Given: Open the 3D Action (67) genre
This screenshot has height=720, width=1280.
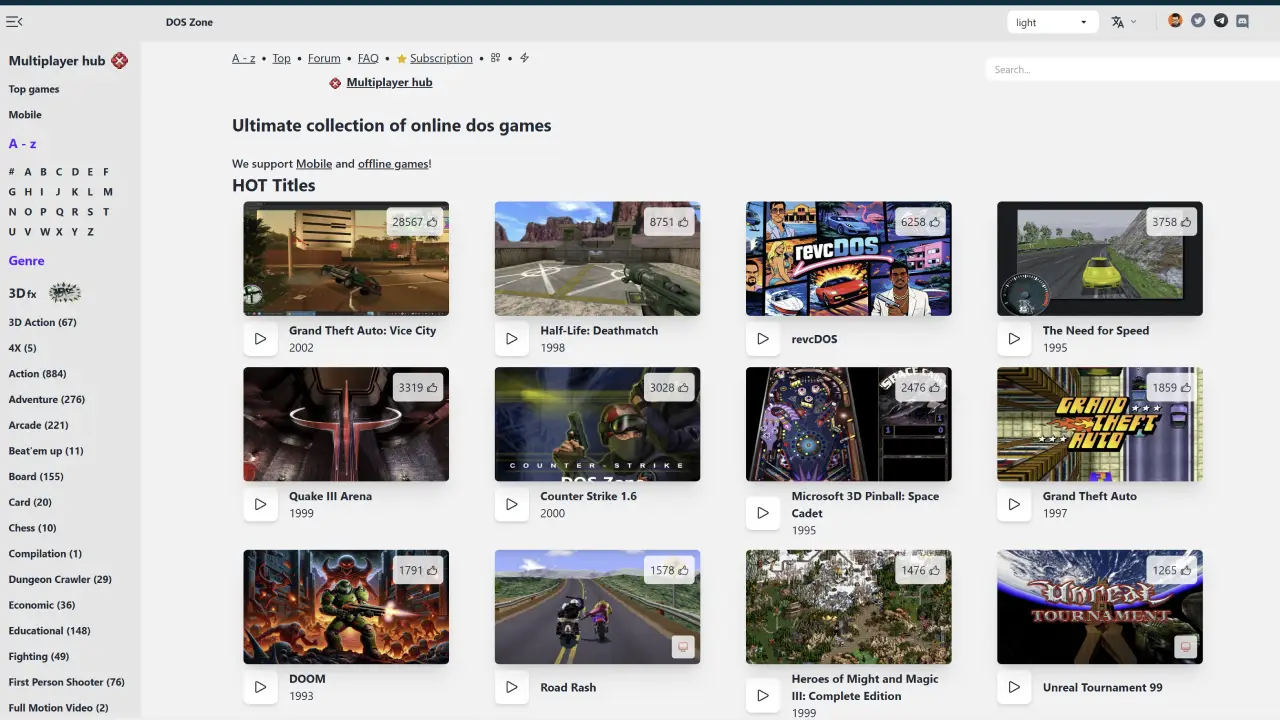Looking at the screenshot, I should pos(42,322).
